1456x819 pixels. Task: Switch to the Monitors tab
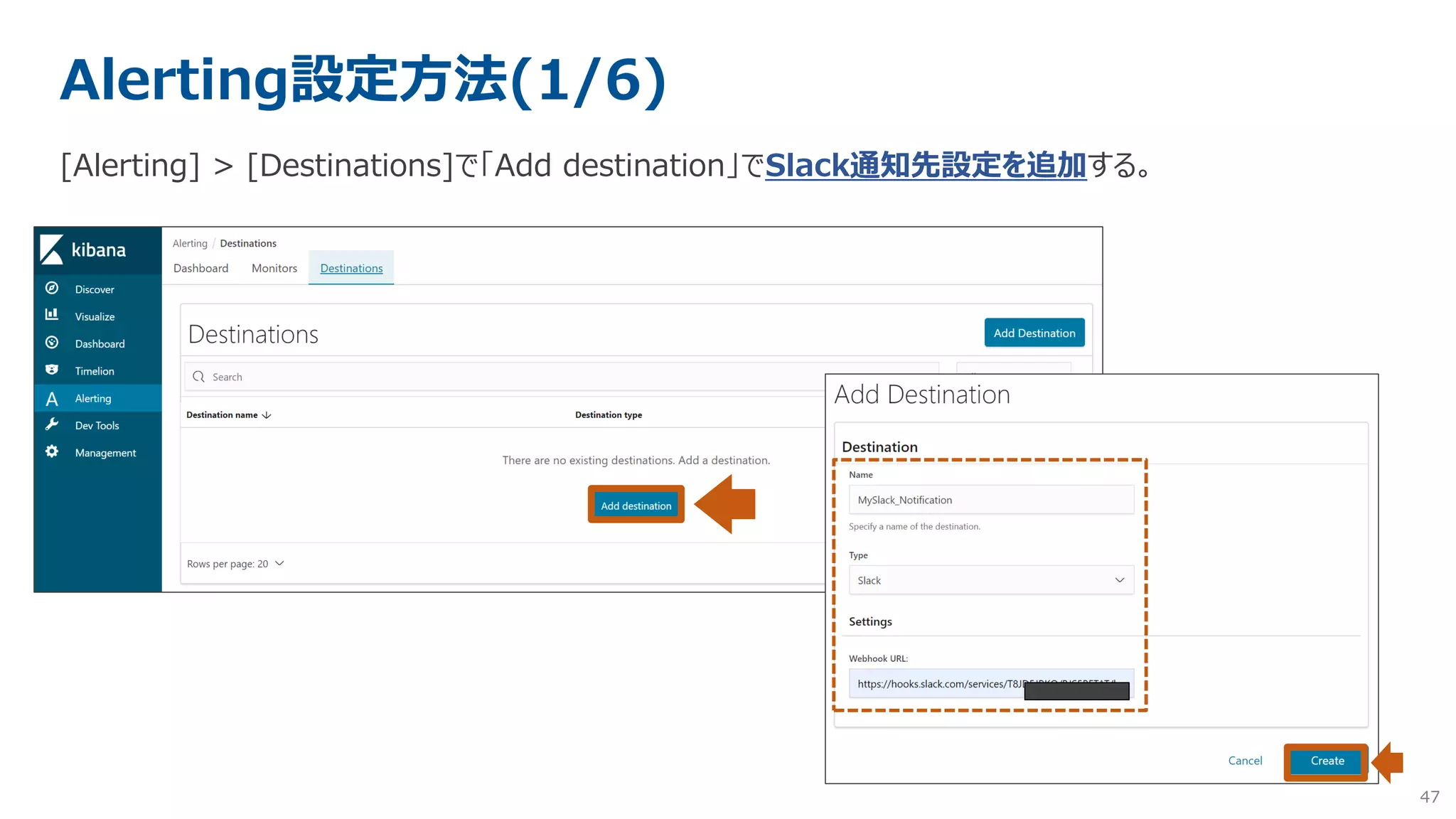click(274, 268)
